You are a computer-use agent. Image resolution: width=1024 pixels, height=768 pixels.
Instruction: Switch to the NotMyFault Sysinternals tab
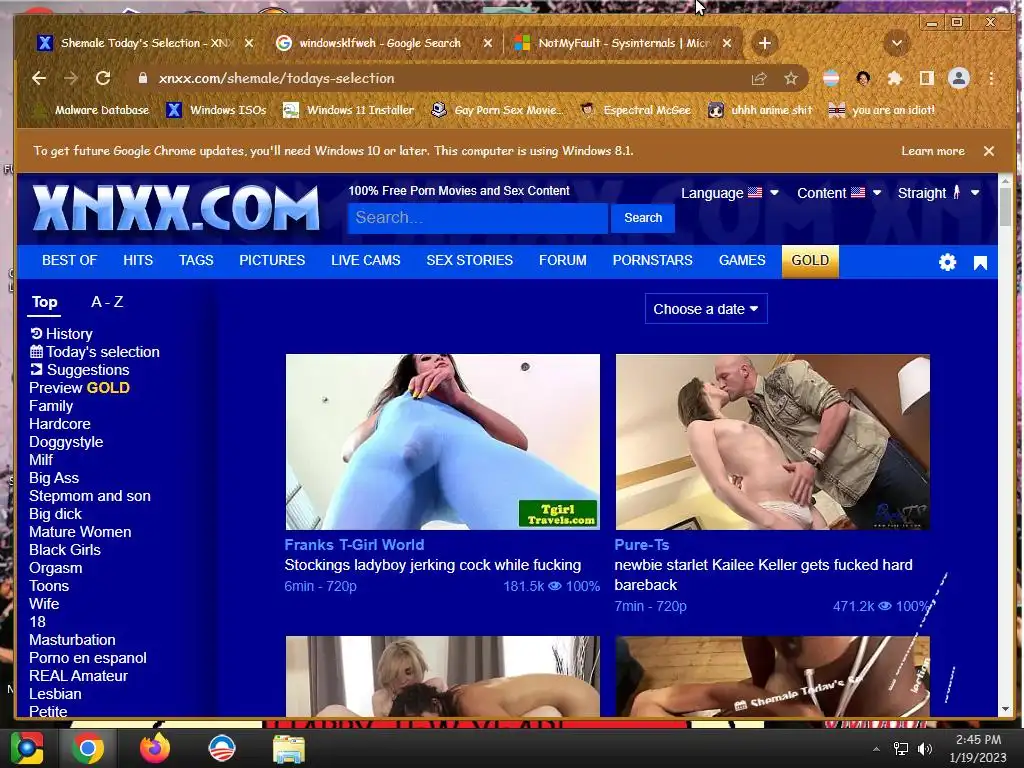pyautogui.click(x=624, y=43)
